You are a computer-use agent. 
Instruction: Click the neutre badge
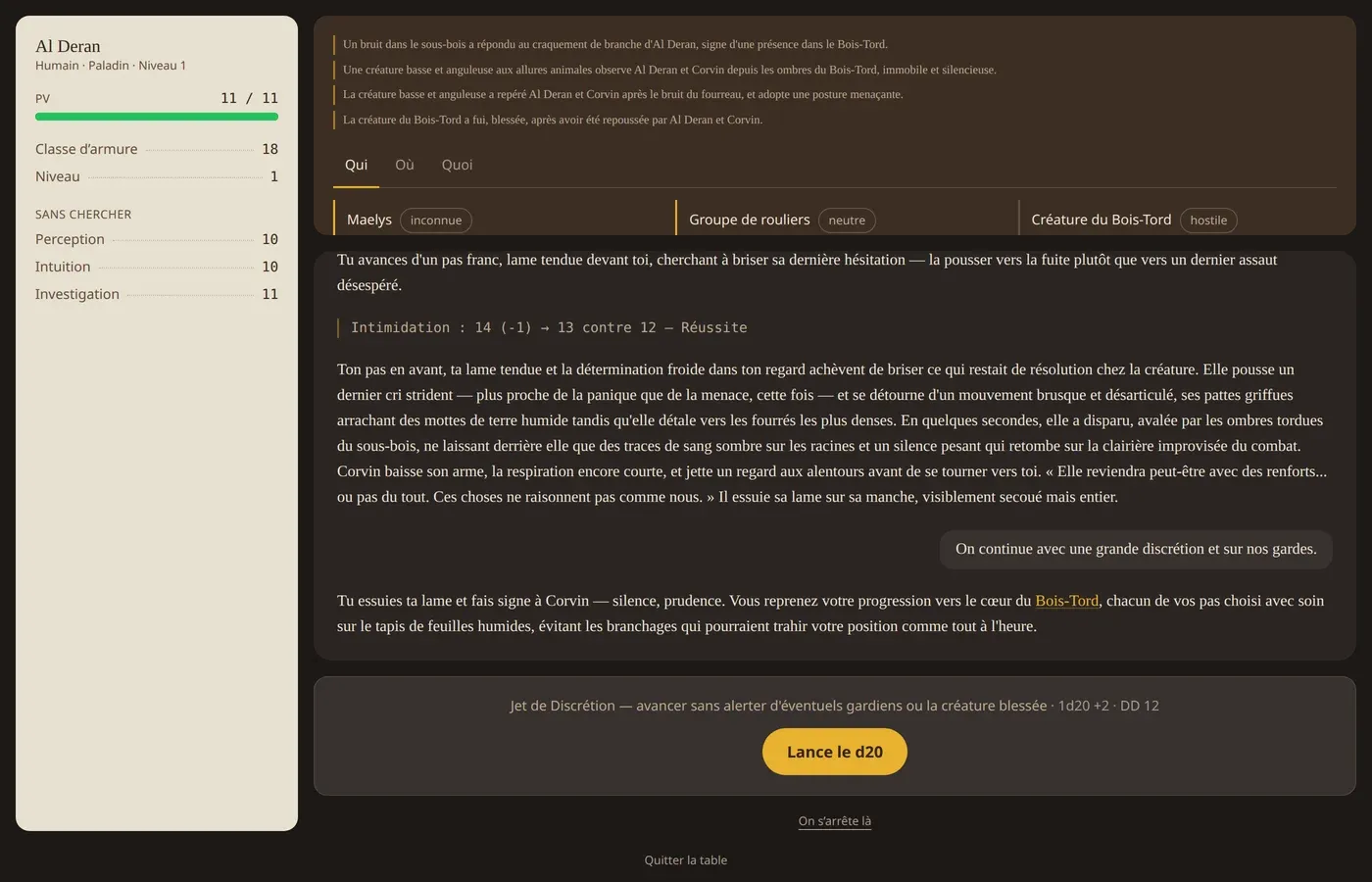click(847, 220)
